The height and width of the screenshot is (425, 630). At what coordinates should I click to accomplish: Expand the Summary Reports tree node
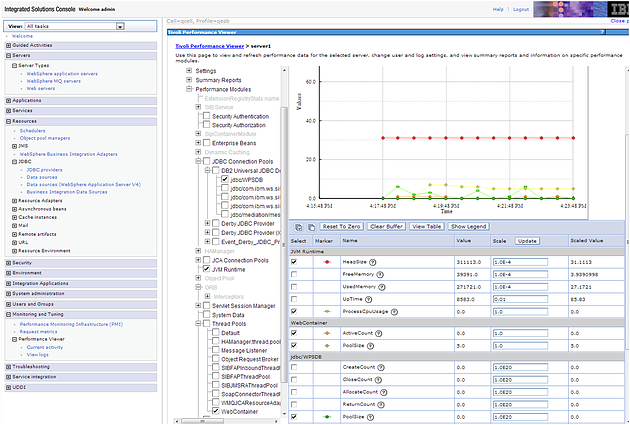190,80
